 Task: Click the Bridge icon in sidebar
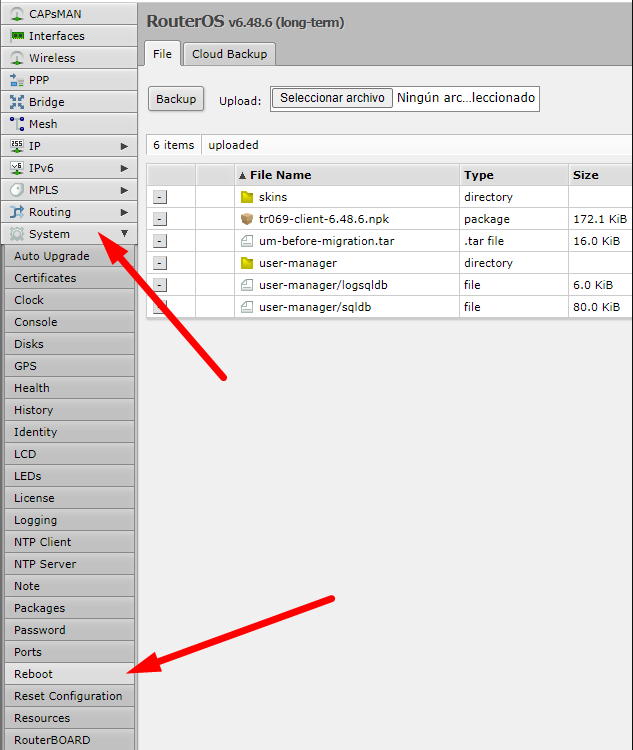(x=17, y=102)
